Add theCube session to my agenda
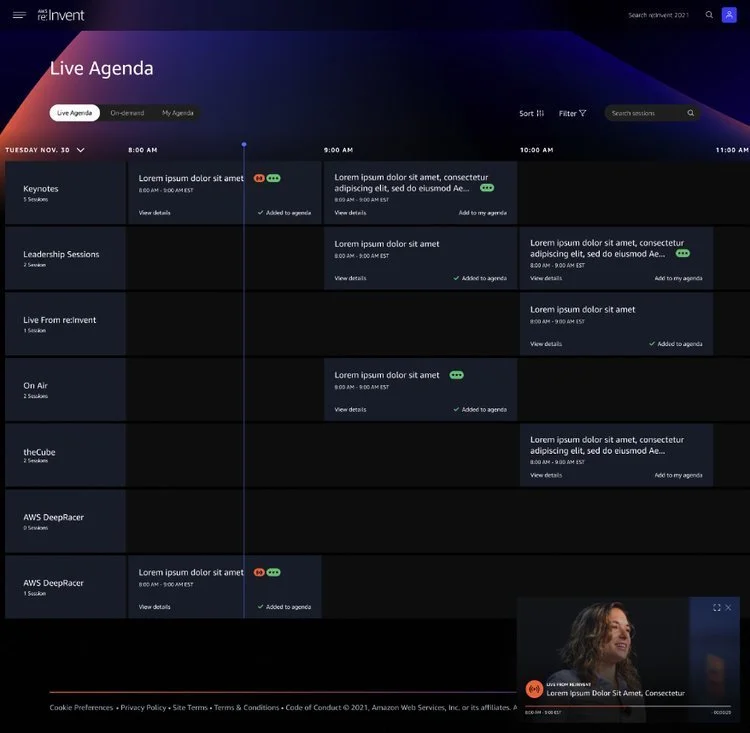 click(x=678, y=475)
